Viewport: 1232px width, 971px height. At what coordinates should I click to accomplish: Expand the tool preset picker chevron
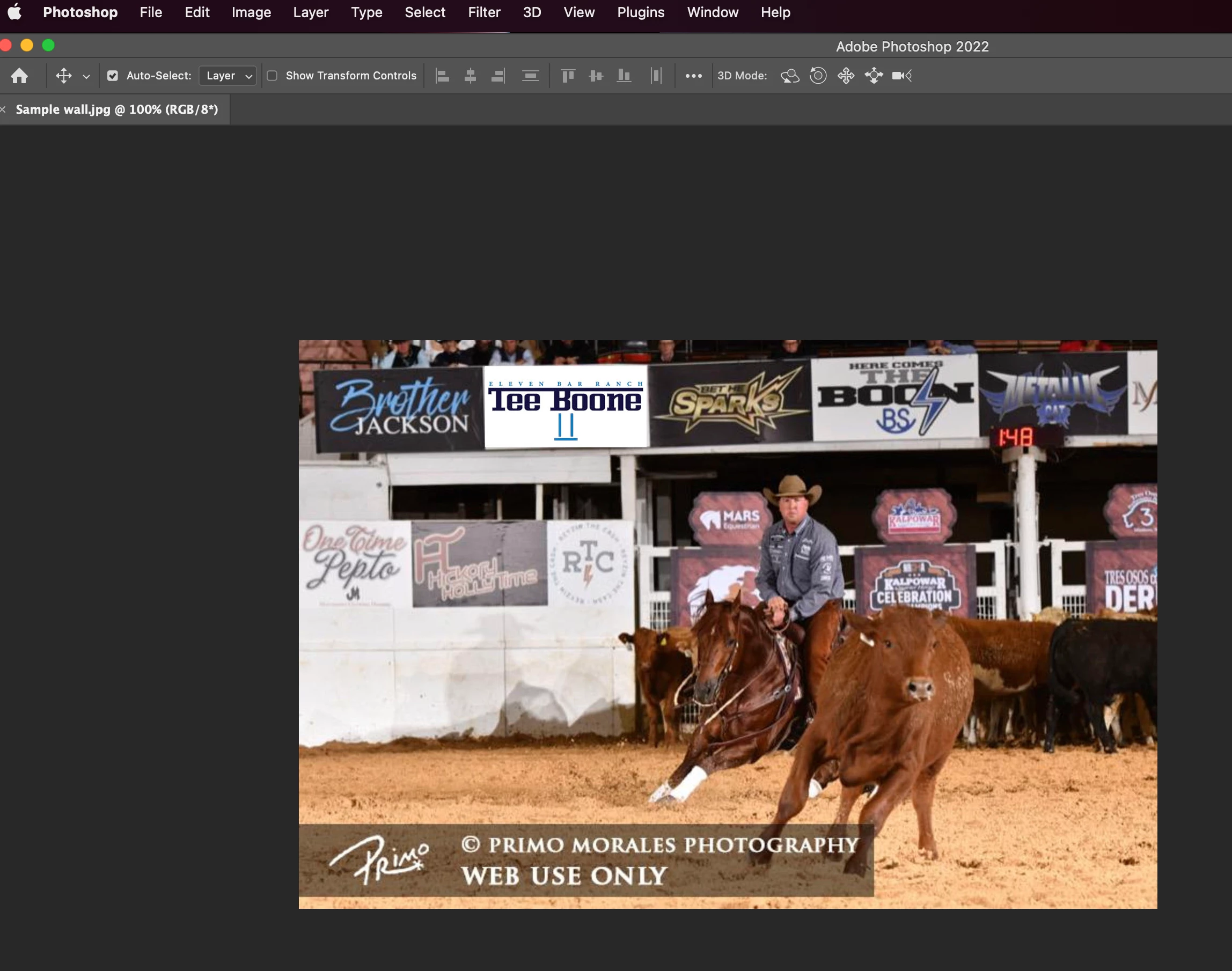[x=86, y=76]
